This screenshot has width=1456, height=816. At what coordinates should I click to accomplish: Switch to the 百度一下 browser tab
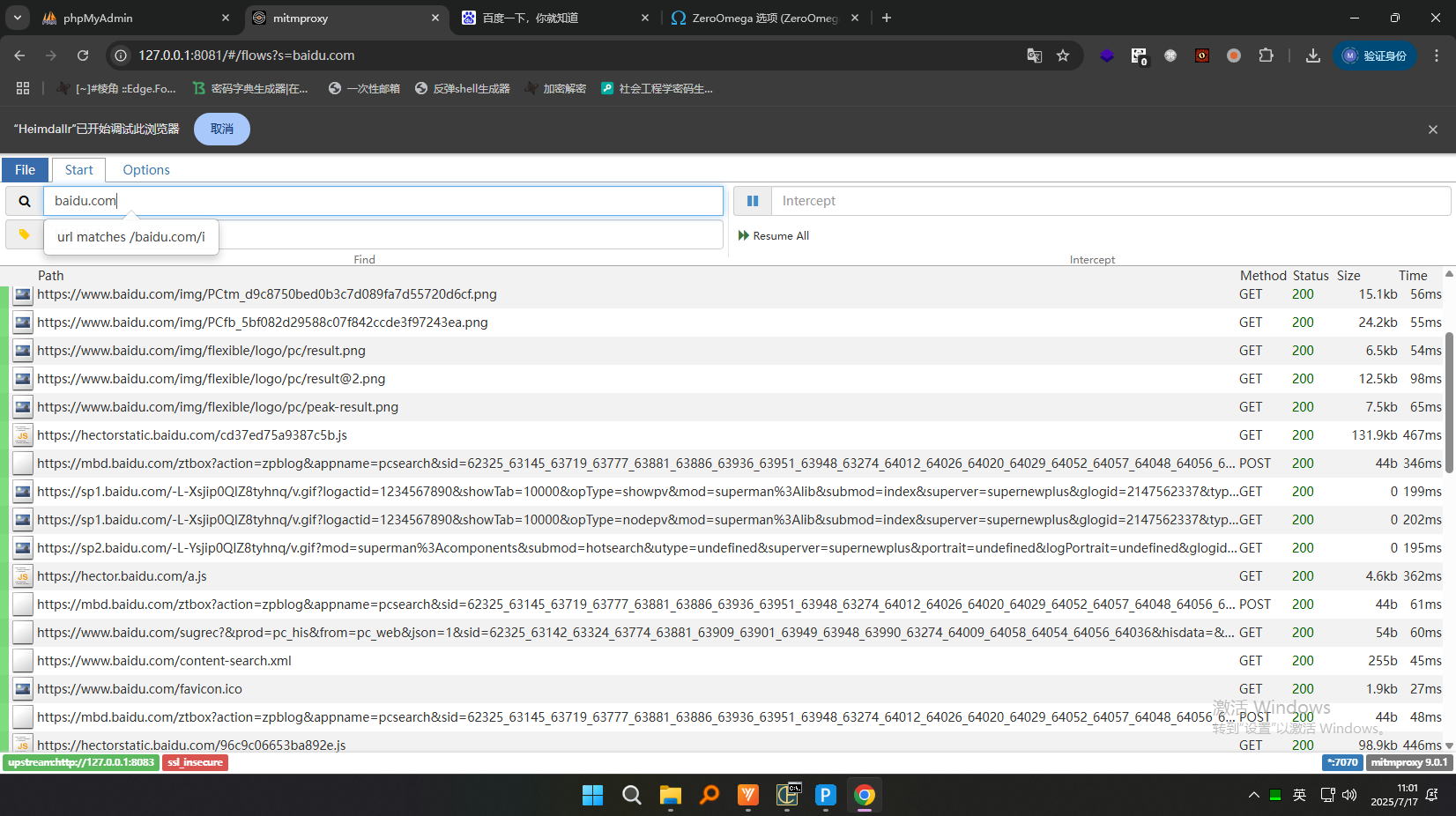(x=555, y=18)
